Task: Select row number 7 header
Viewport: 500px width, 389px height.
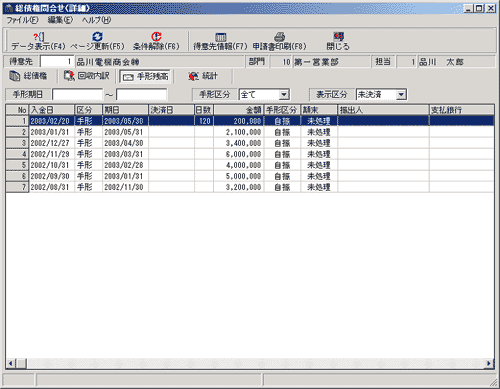Action: (17, 187)
